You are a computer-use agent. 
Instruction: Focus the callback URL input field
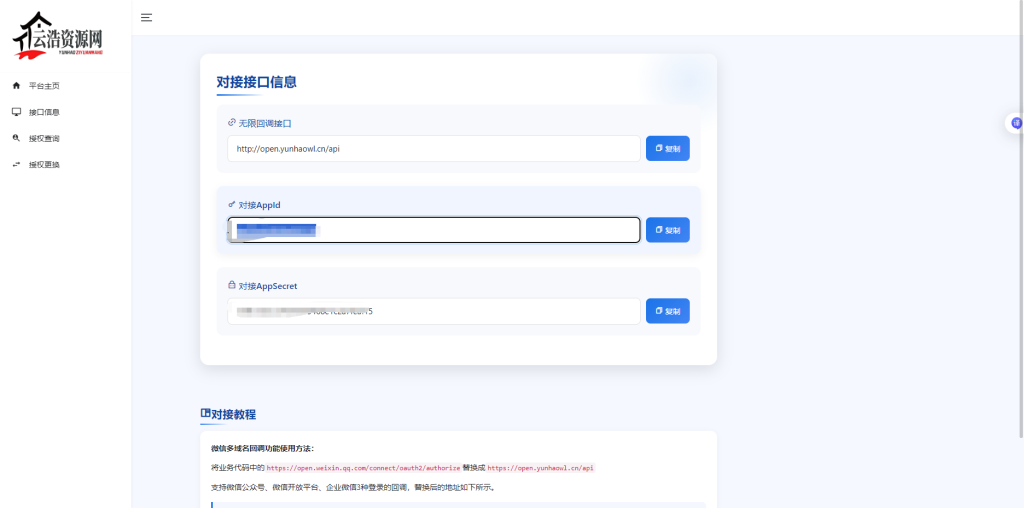pyautogui.click(x=433, y=148)
